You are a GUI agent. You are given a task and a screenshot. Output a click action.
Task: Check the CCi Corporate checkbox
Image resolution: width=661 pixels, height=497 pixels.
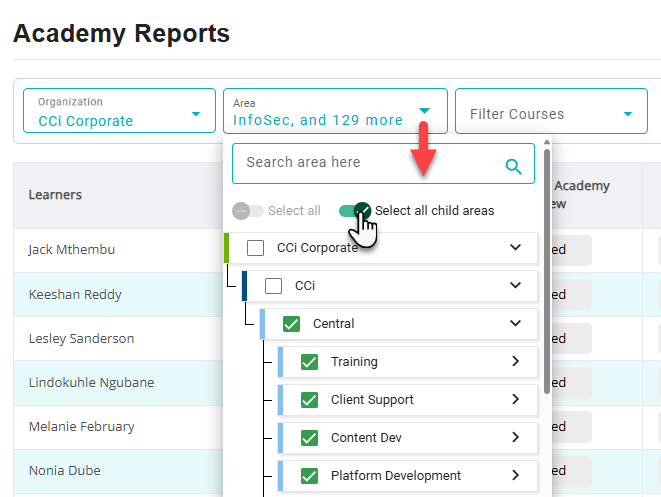256,248
